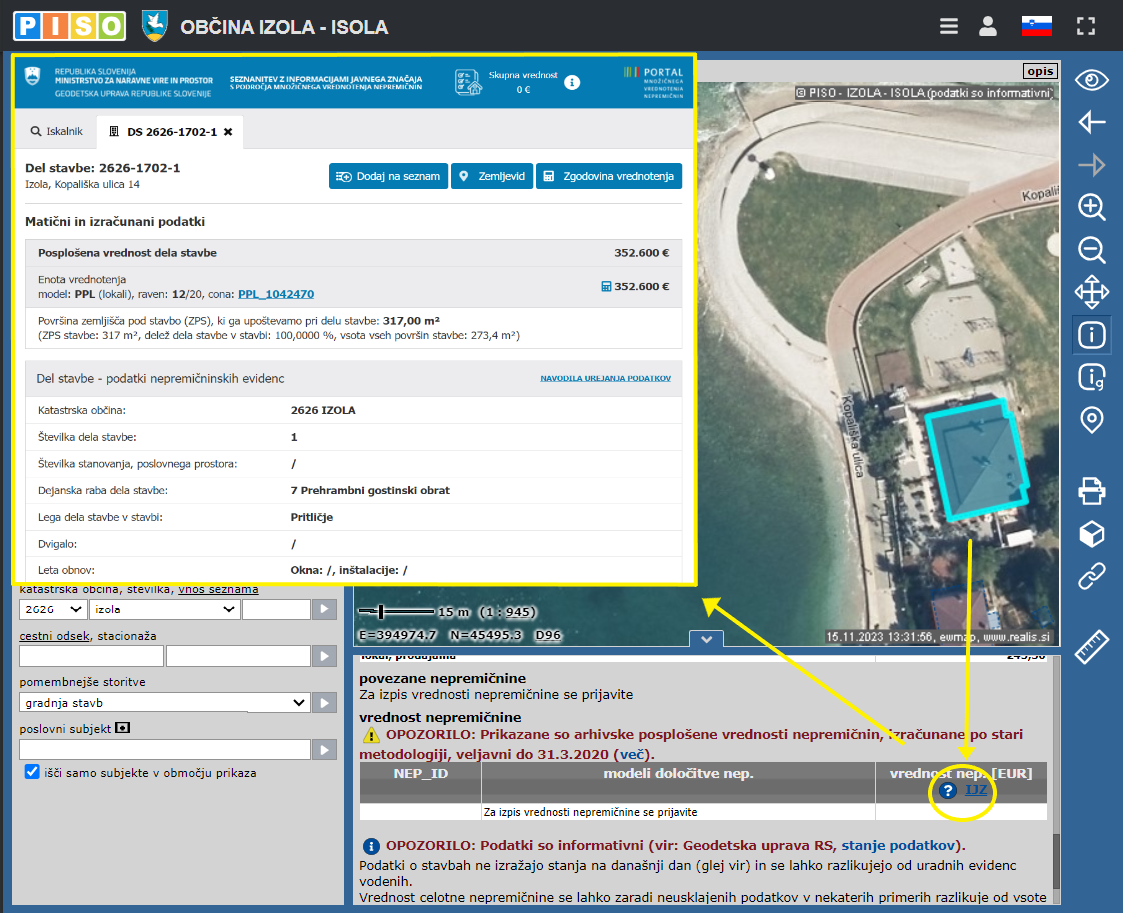Switch to the Iskalnik tab

click(x=57, y=131)
